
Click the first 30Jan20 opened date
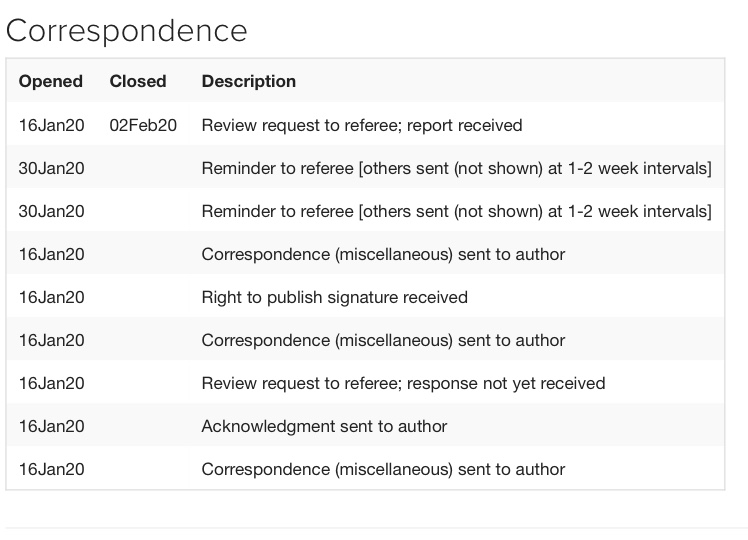[x=52, y=168]
